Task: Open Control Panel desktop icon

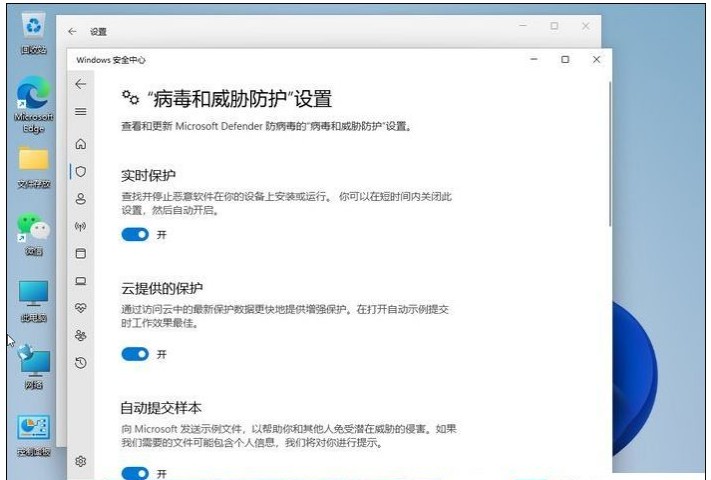Action: point(34,436)
